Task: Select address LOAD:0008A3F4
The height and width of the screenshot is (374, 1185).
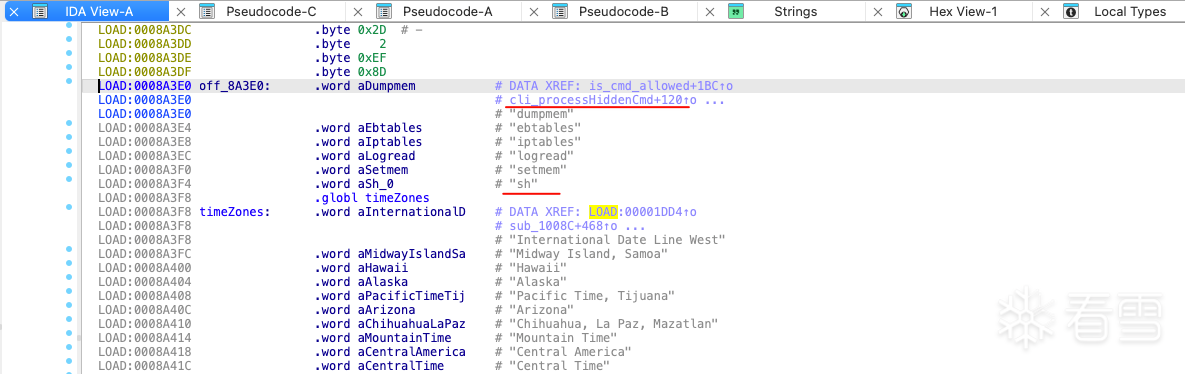Action: [x=145, y=184]
